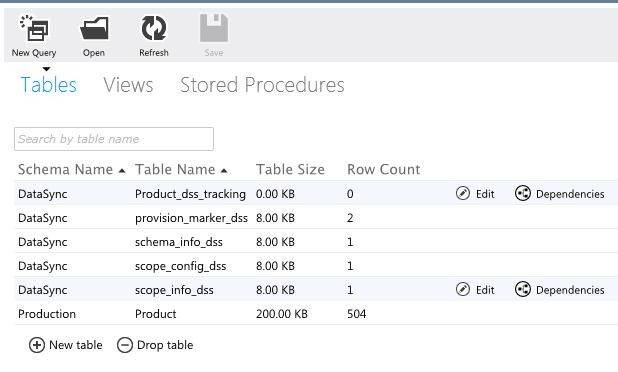Click the 200.00 KB table size cell
618x372 pixels.
(x=282, y=314)
